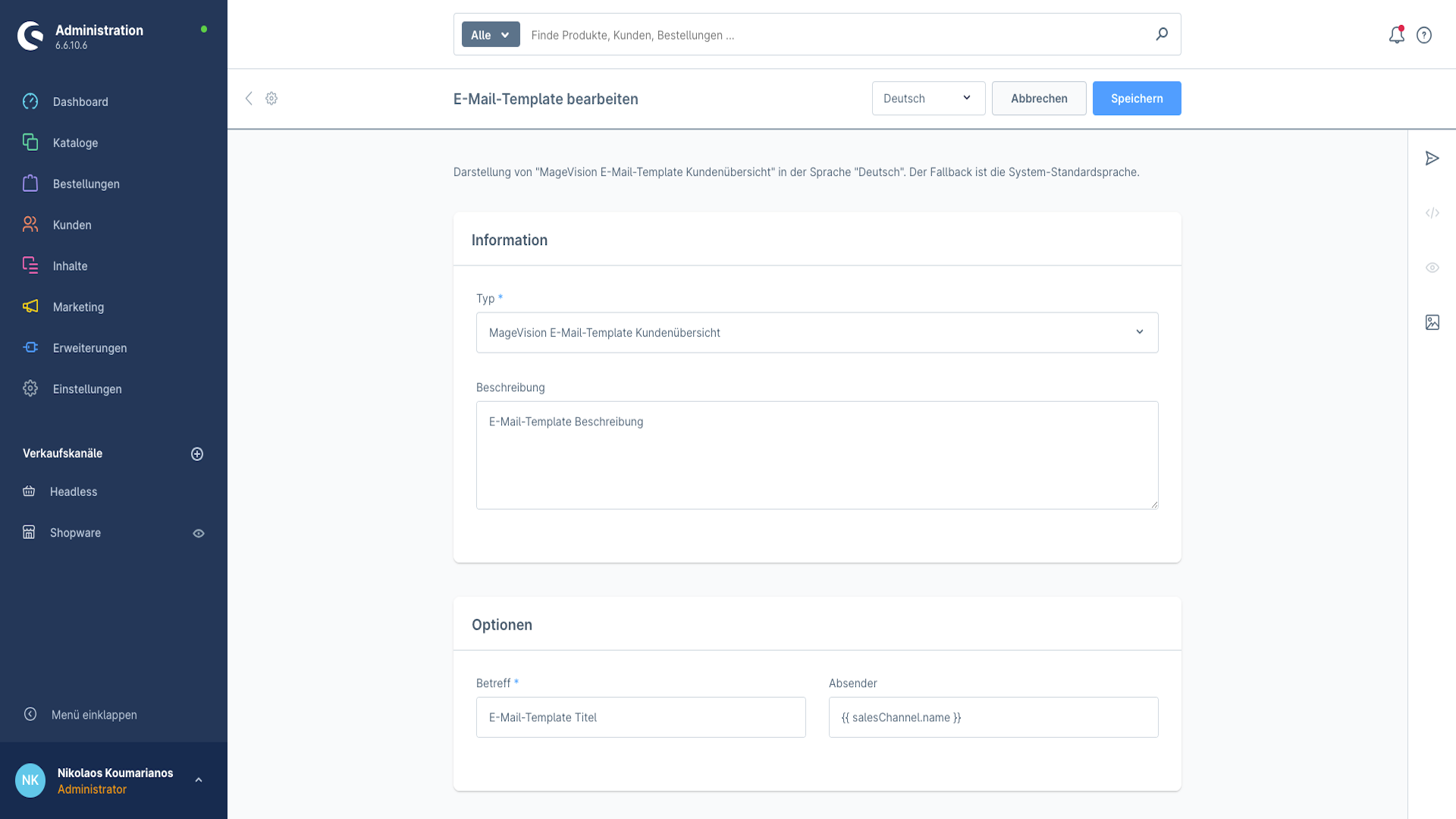This screenshot has width=1456, height=819.
Task: Toggle Shopware storefront eye icon
Action: (199, 533)
